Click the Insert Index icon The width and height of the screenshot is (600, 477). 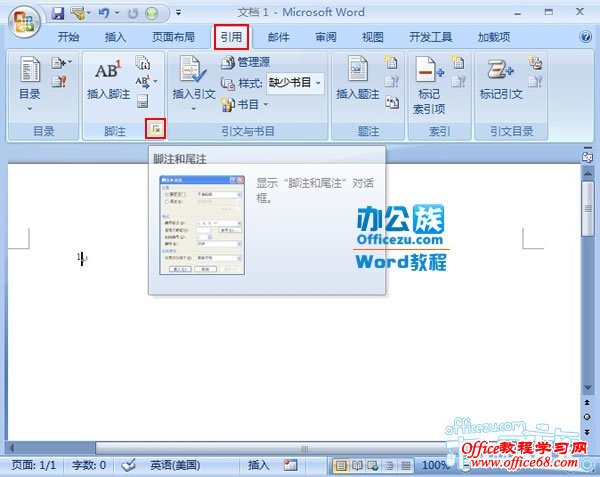(458, 62)
